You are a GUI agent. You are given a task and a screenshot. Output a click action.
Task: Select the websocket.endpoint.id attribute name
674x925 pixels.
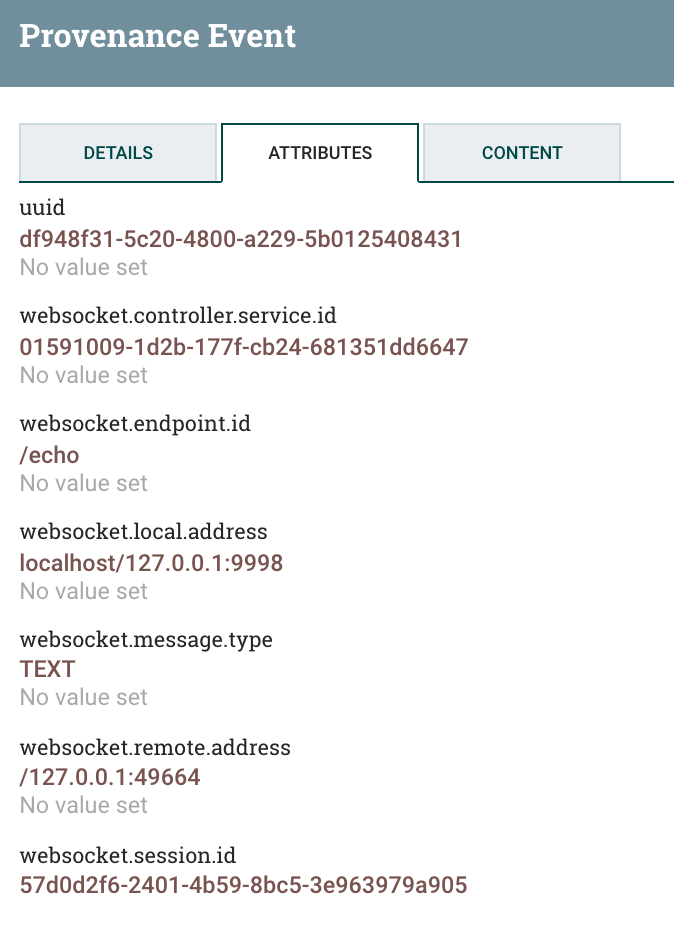[135, 424]
